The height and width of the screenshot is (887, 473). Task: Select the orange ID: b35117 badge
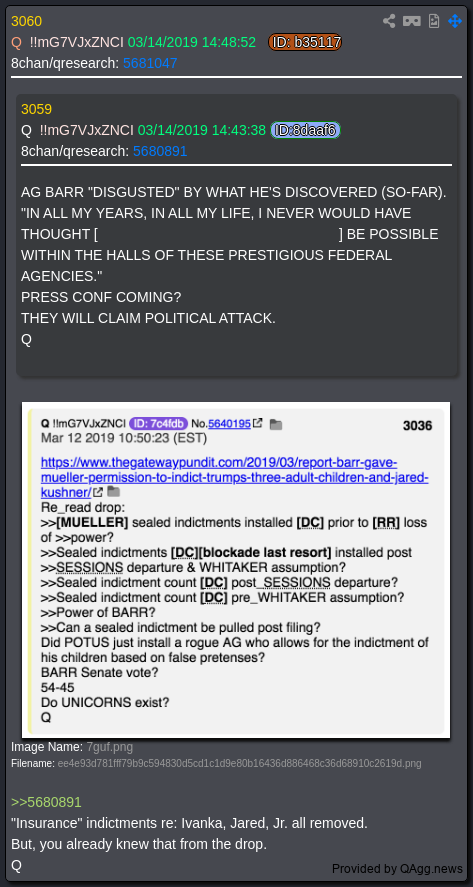click(x=305, y=42)
